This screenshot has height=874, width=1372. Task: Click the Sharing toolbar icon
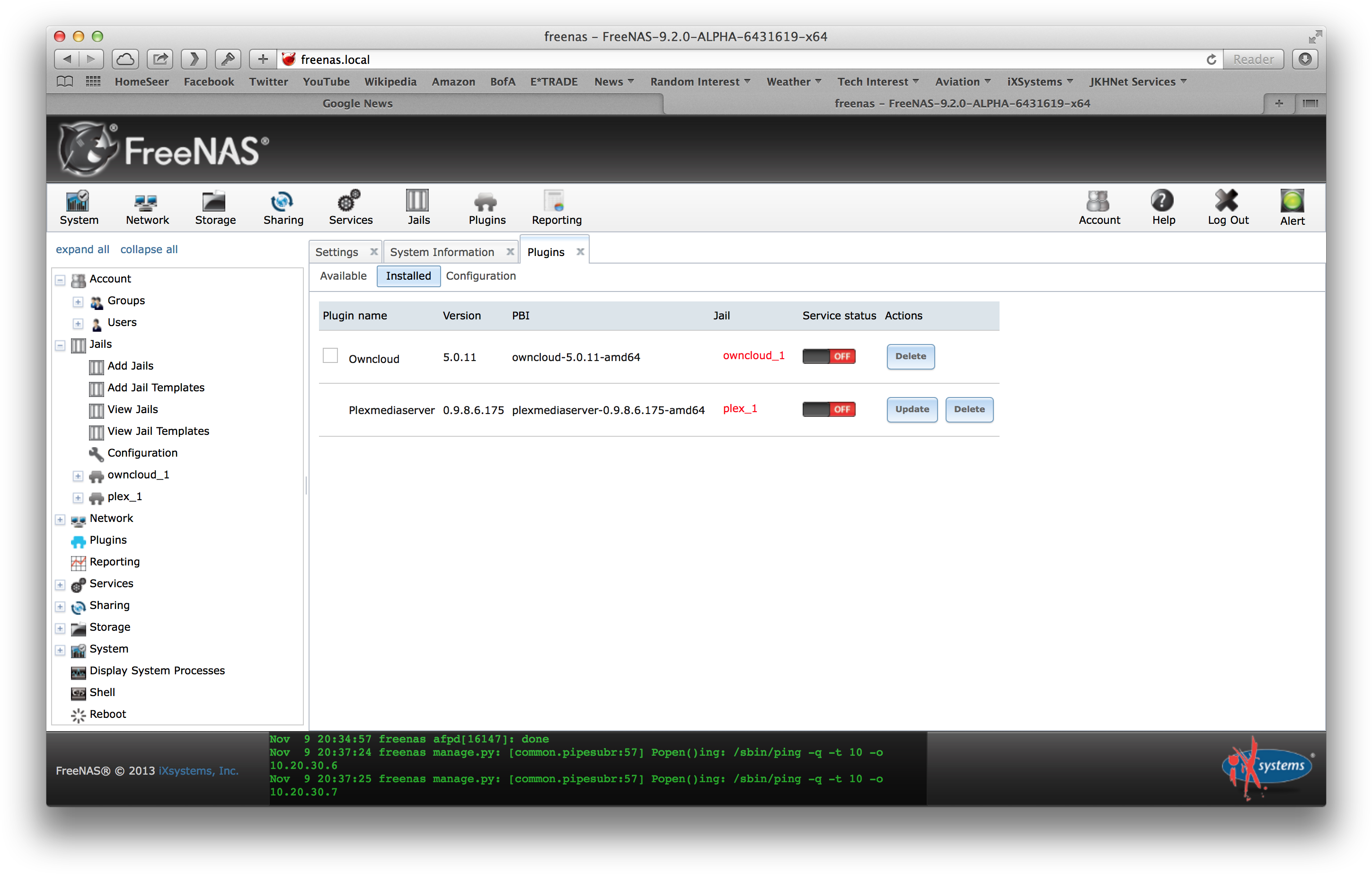pos(283,207)
